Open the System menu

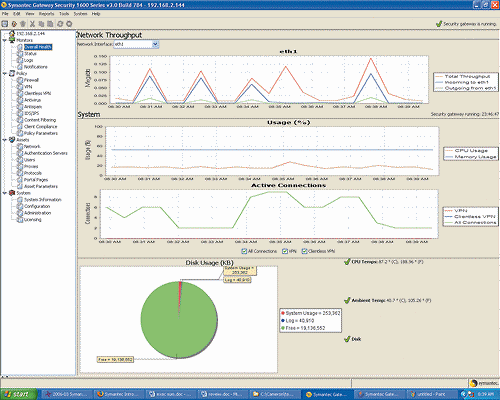pyautogui.click(x=80, y=14)
